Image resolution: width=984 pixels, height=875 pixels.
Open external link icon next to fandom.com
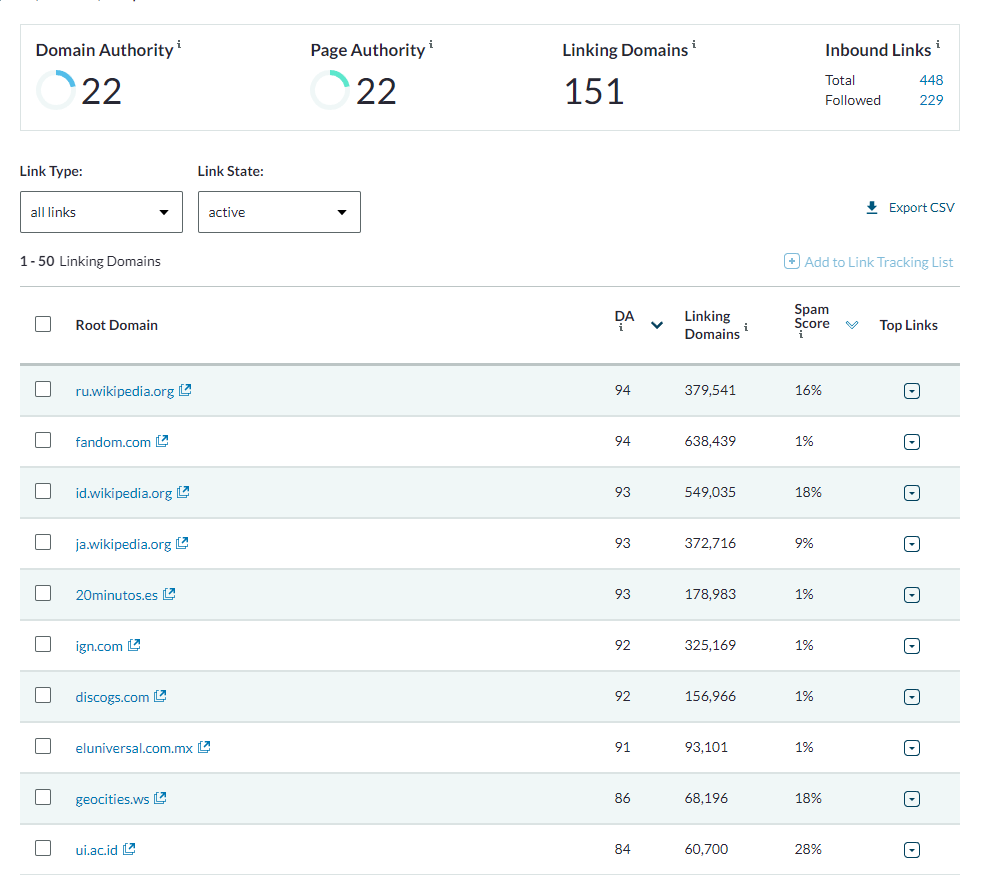pos(162,441)
